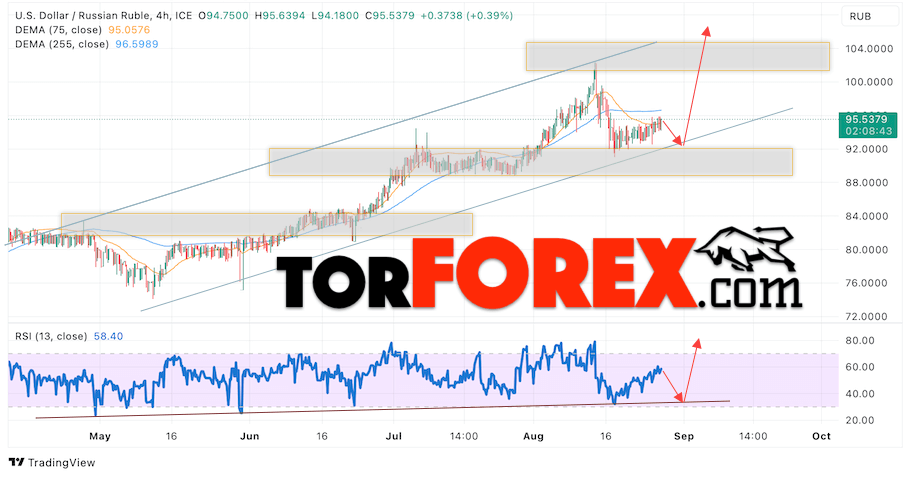Click the high price value H95.6394
This screenshot has width=911, height=477.
click(x=280, y=16)
